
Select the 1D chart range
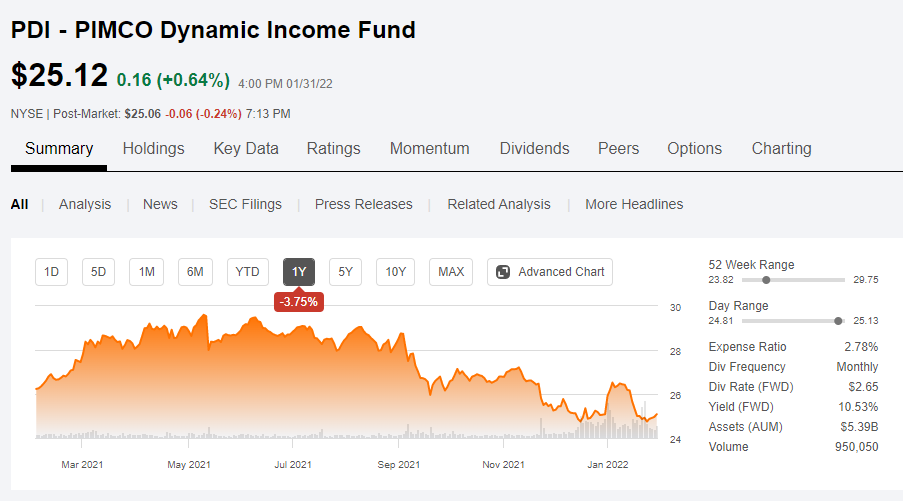(x=51, y=272)
